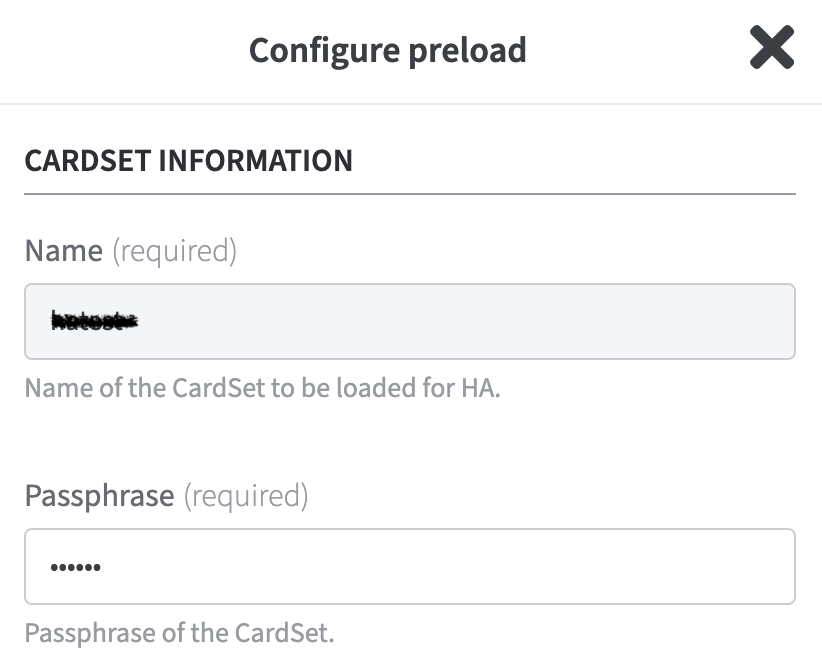Click the word "HA." in Name hint

(480, 388)
